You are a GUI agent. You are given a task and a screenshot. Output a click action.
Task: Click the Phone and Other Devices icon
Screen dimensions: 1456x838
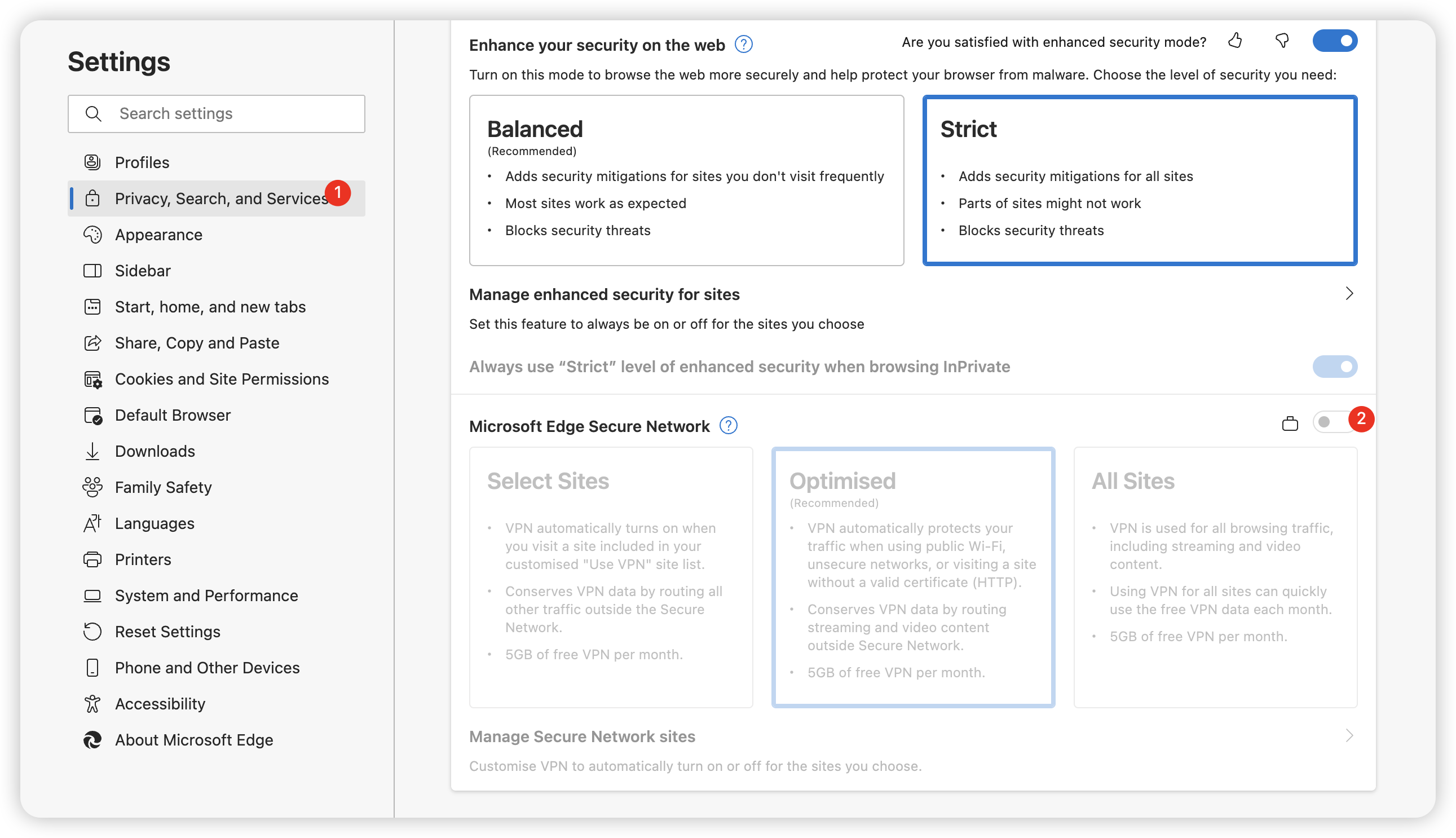(x=92, y=668)
